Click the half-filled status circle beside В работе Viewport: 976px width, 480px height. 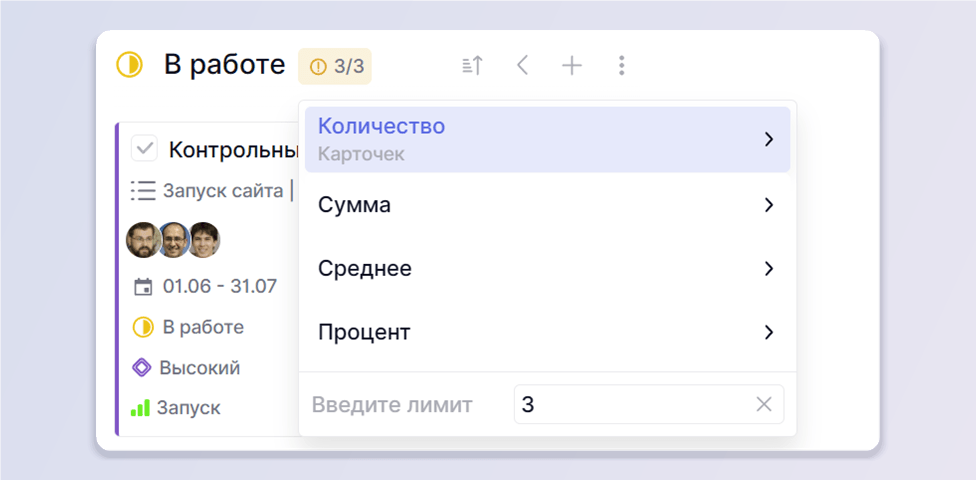129,65
